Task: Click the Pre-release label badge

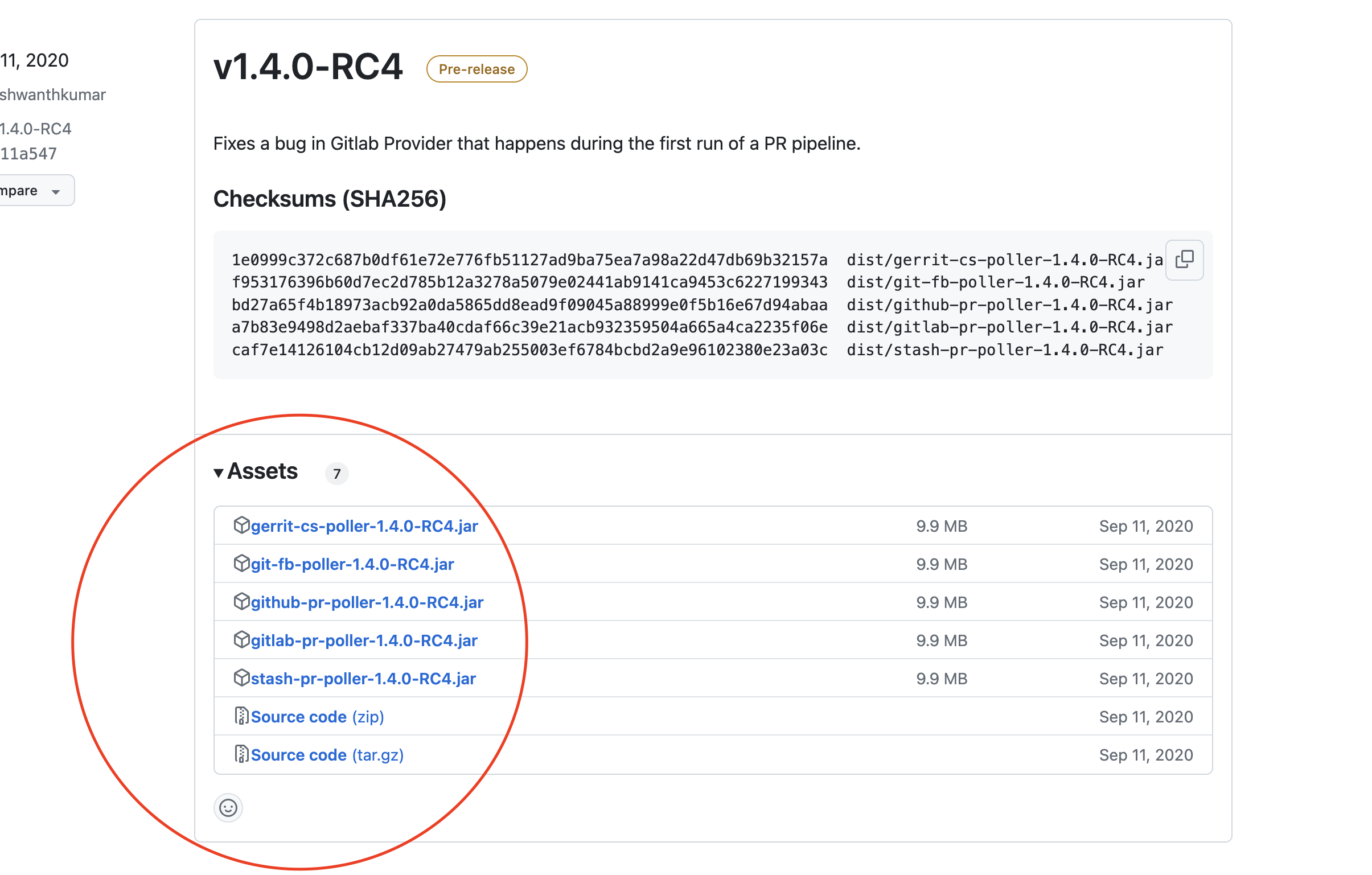Action: tap(476, 69)
